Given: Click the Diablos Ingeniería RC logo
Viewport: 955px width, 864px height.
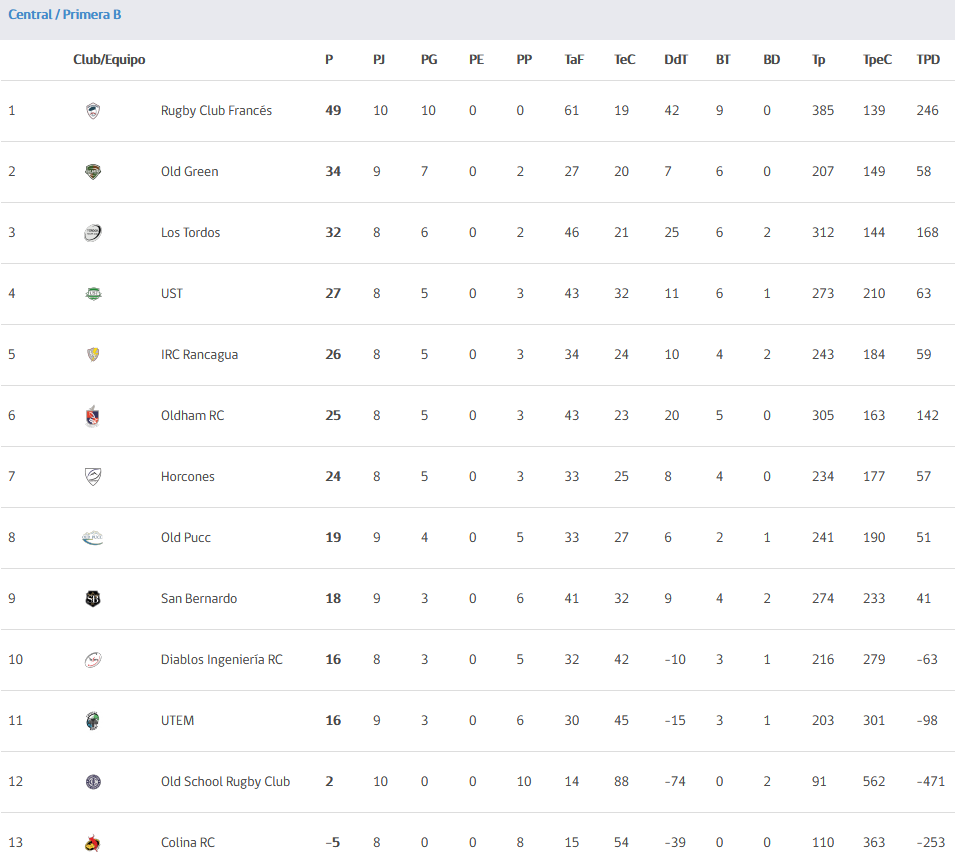Looking at the screenshot, I should tap(93, 660).
